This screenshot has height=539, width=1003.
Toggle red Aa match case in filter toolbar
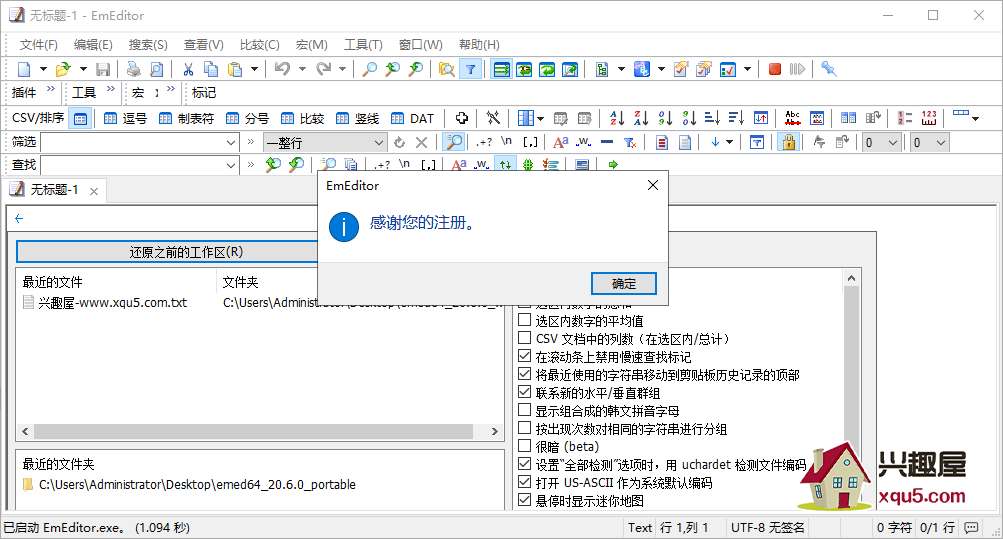(x=560, y=142)
